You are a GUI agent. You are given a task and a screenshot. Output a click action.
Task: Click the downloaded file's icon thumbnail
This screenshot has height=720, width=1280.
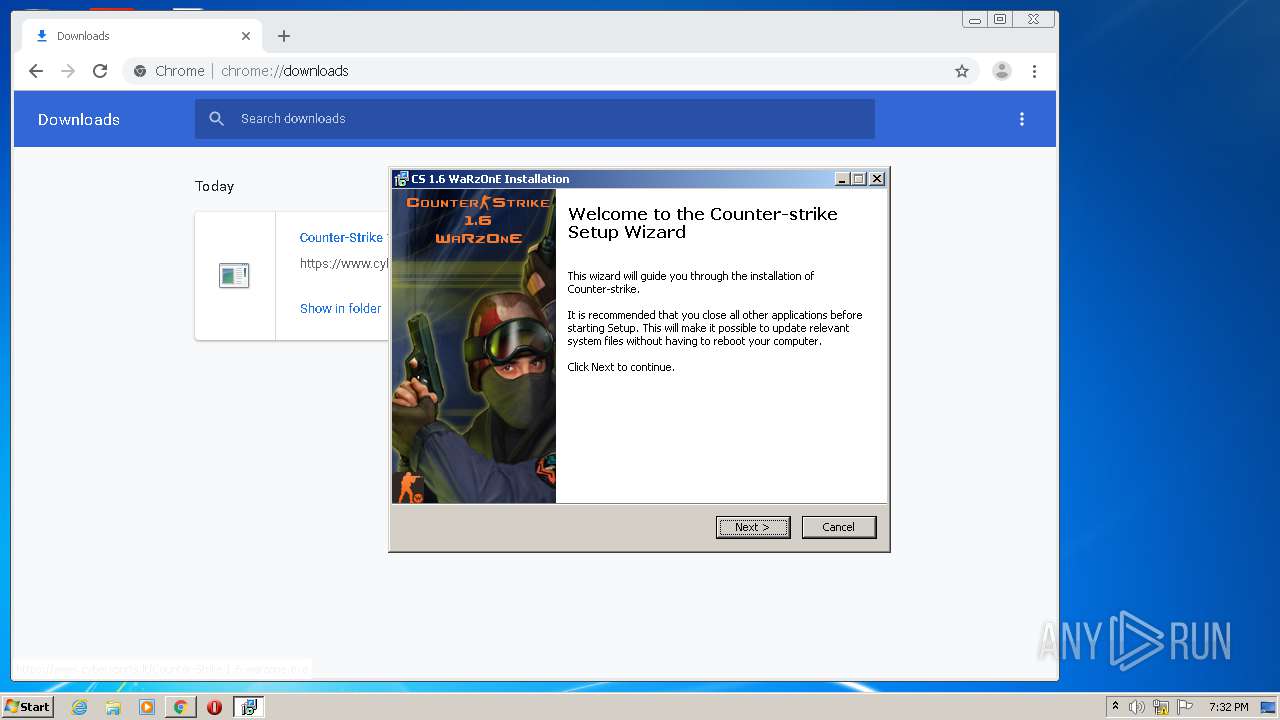tap(234, 276)
